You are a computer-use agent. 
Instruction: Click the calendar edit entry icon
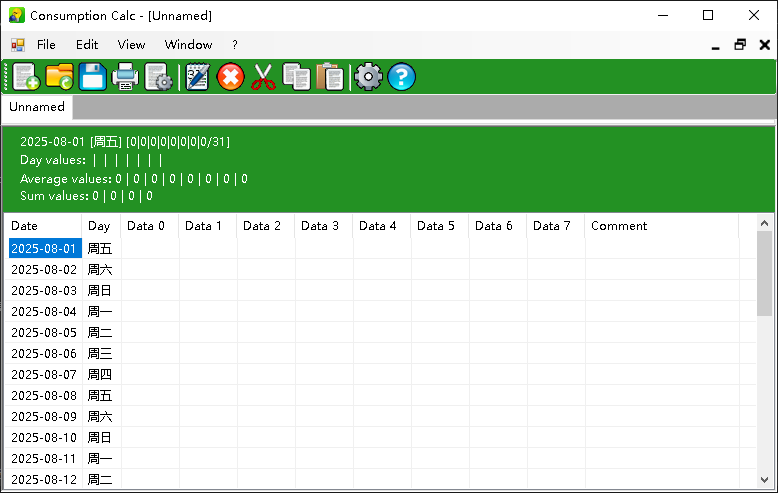click(x=197, y=77)
